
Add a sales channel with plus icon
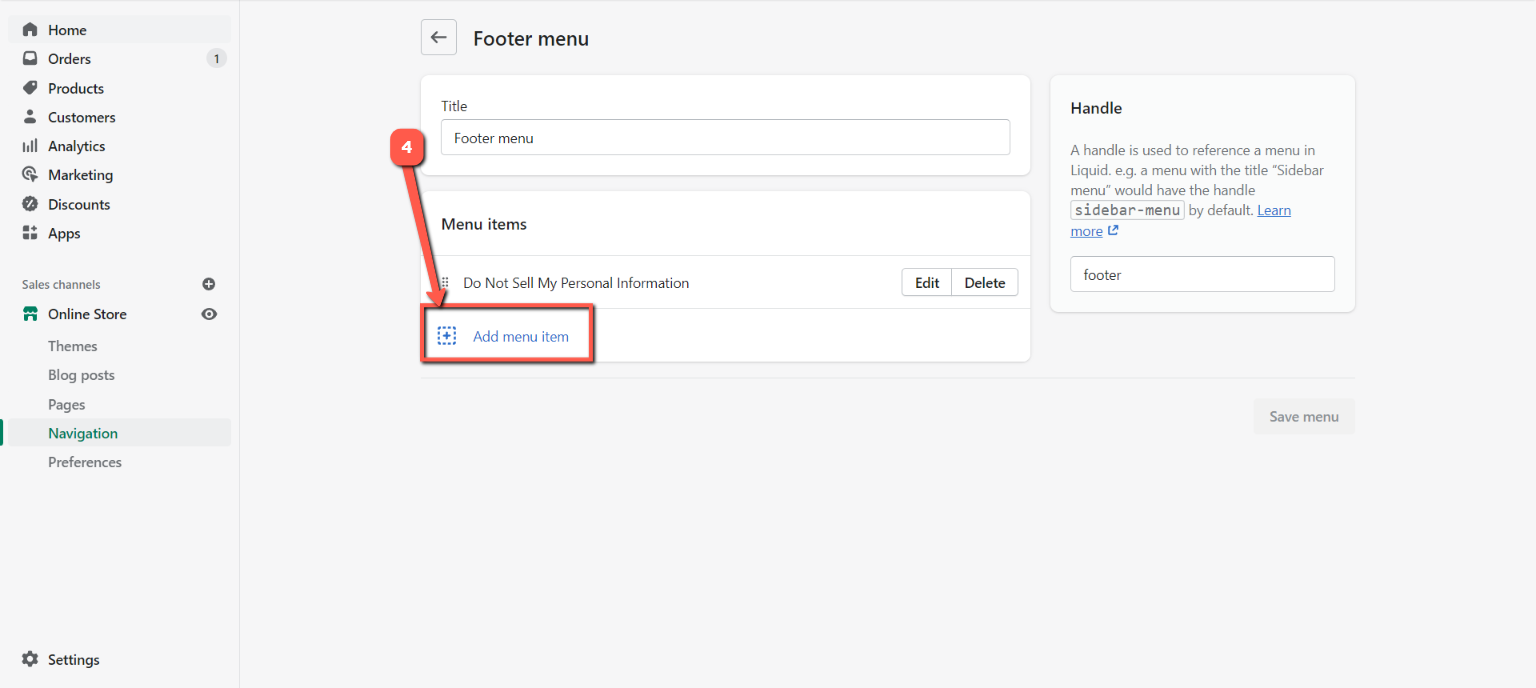[x=209, y=284]
